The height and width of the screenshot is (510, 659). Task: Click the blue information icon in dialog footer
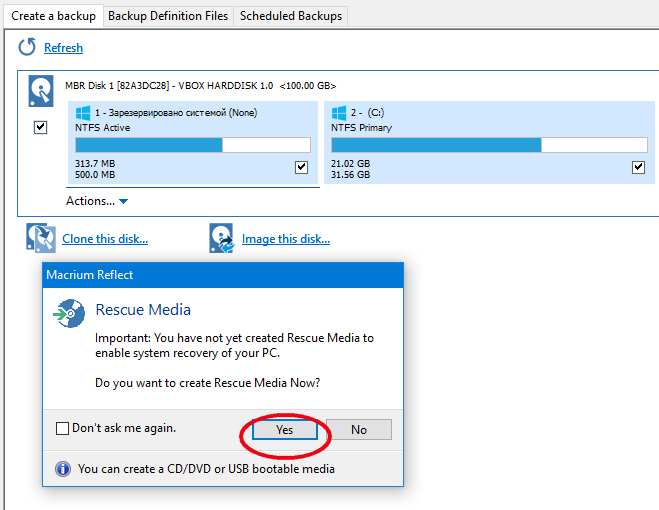[x=63, y=468]
